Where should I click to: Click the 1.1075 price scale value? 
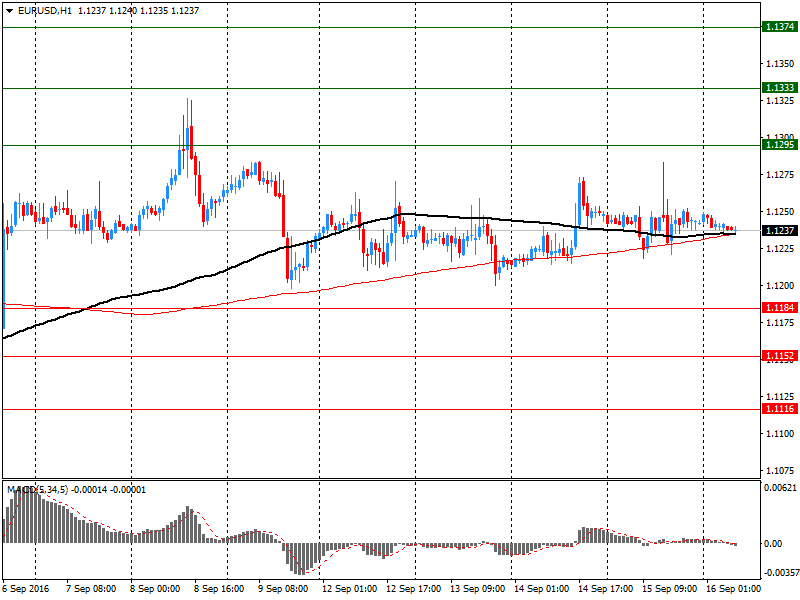(x=780, y=470)
